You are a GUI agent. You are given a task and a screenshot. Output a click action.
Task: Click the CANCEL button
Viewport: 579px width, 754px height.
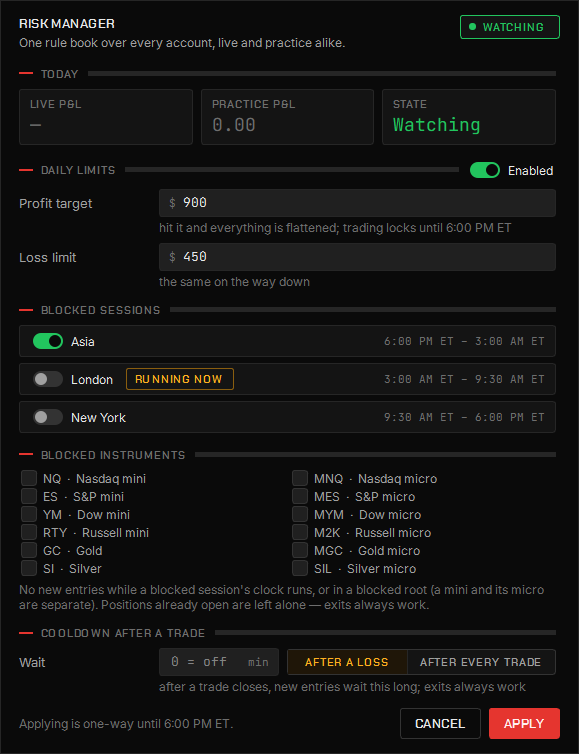coord(440,723)
